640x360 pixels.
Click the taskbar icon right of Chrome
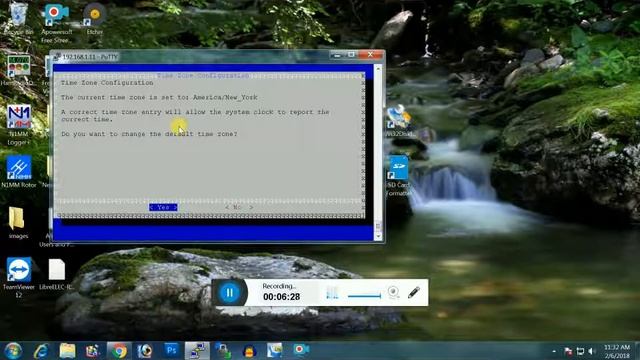[145, 351]
